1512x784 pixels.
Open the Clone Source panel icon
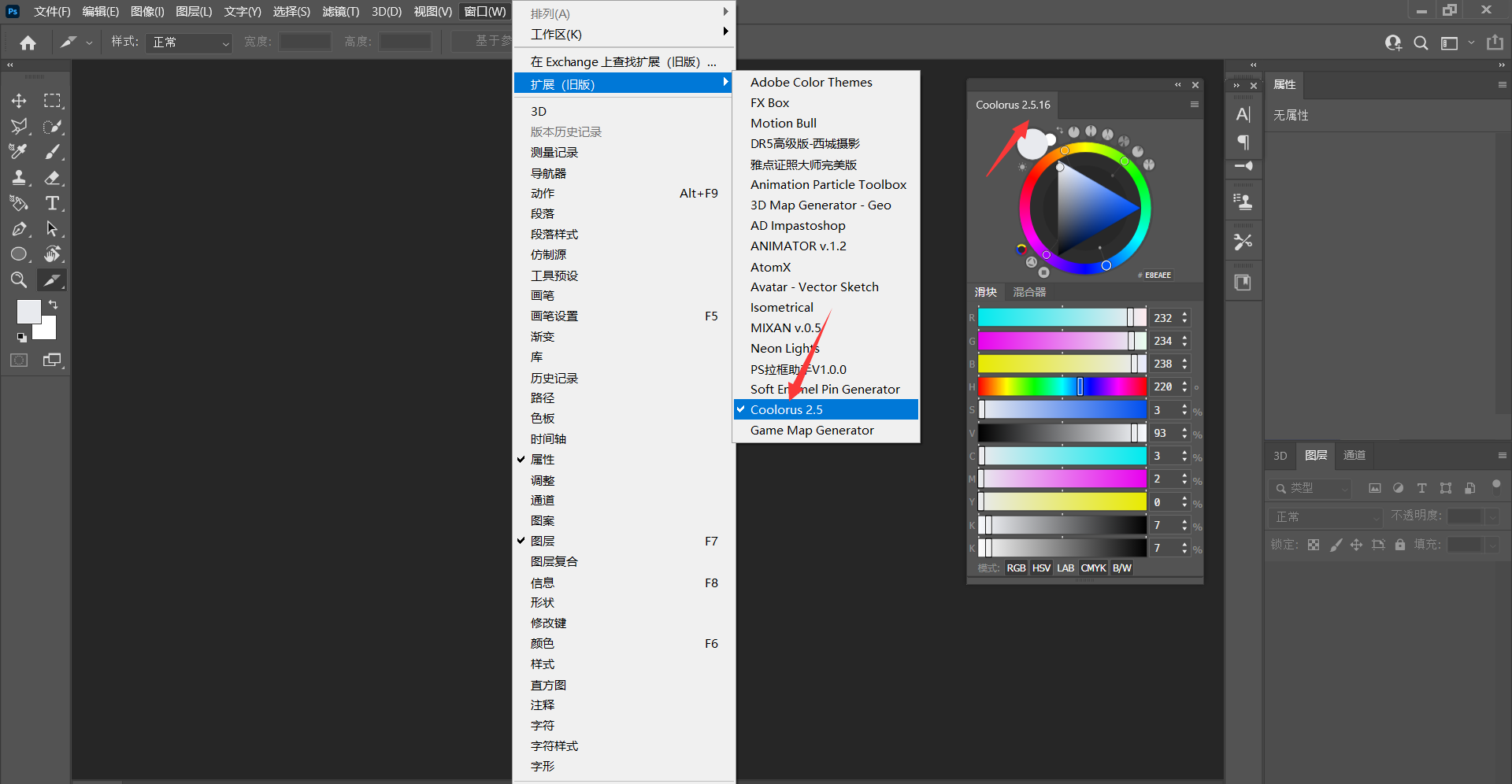[1243, 202]
